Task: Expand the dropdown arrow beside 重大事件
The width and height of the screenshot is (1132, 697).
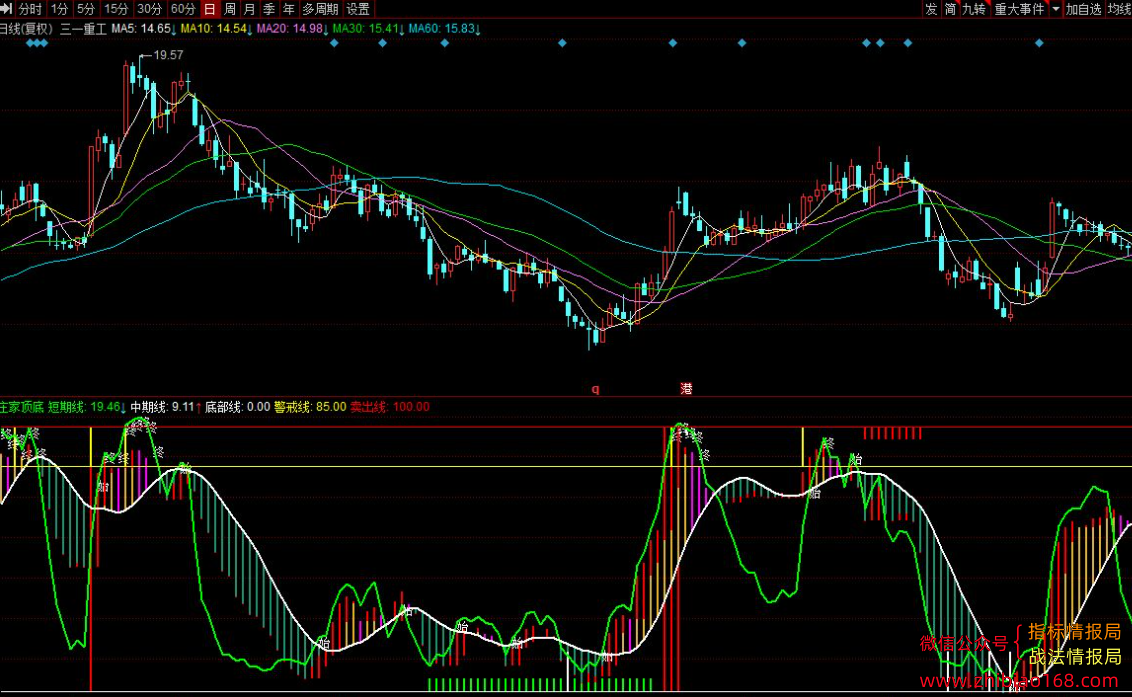Action: click(x=1055, y=9)
